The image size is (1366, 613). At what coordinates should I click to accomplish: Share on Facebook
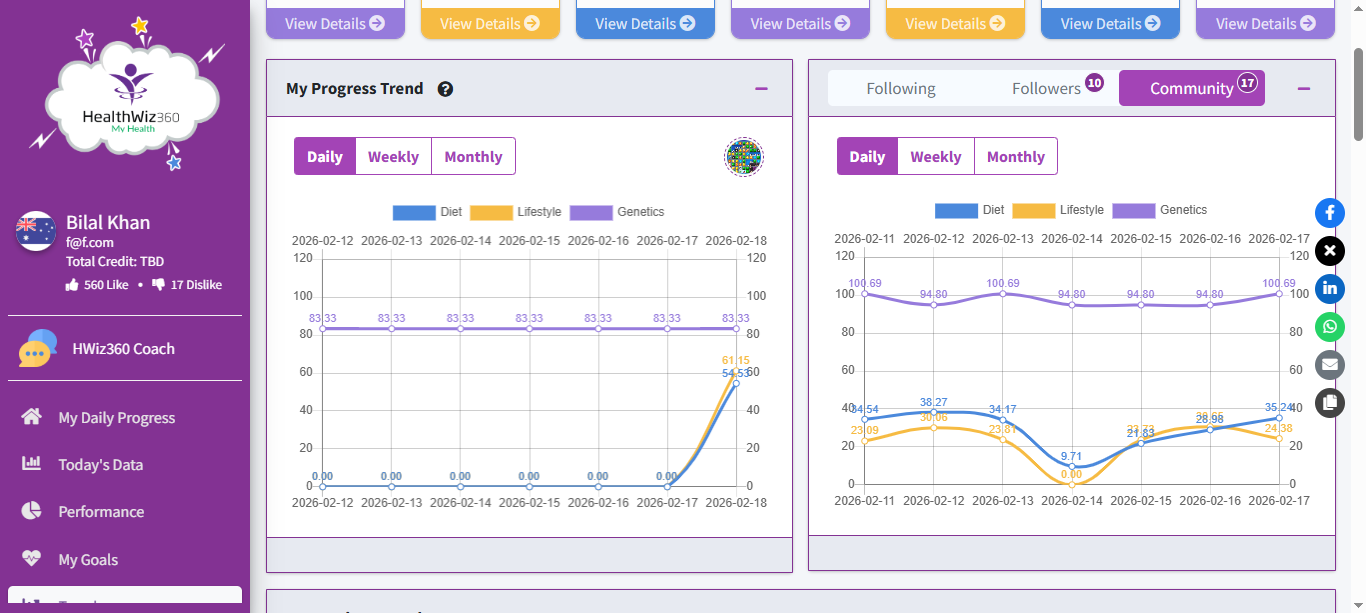pos(1330,212)
